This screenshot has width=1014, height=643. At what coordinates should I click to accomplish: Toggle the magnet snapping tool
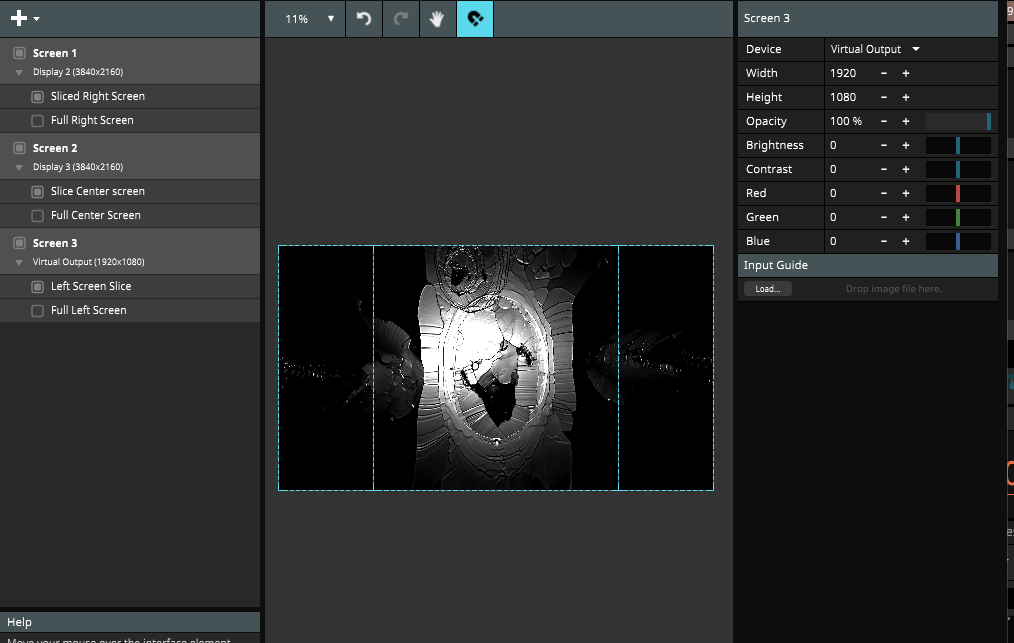tap(475, 19)
